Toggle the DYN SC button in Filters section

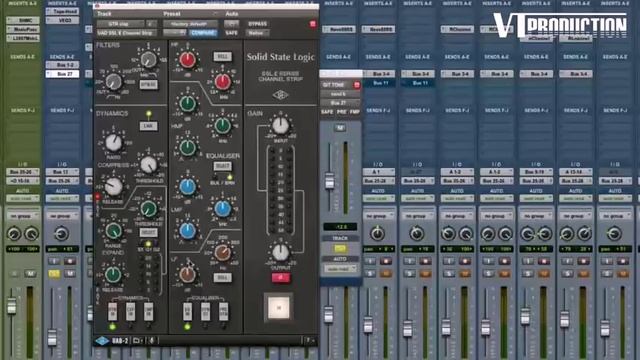click(149, 84)
